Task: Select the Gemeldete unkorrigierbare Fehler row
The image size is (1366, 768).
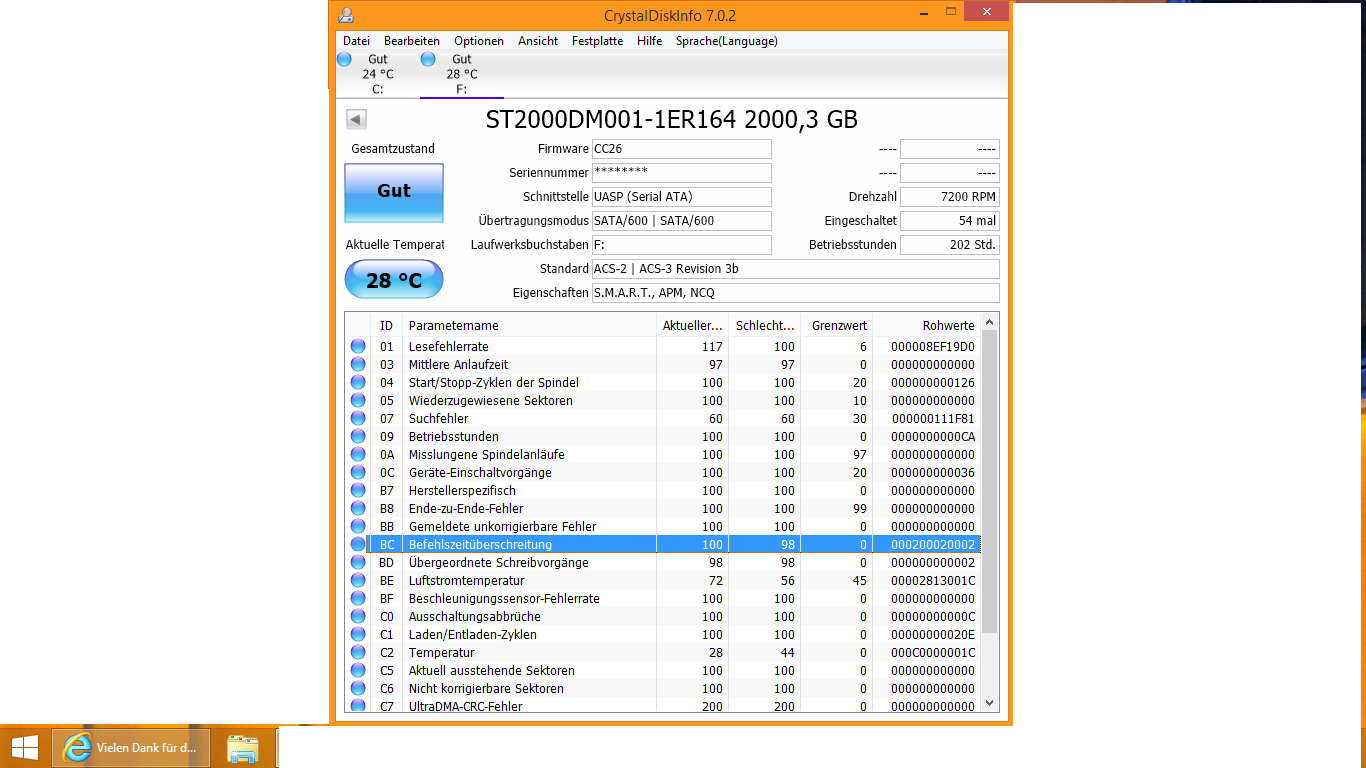Action: pos(663,526)
